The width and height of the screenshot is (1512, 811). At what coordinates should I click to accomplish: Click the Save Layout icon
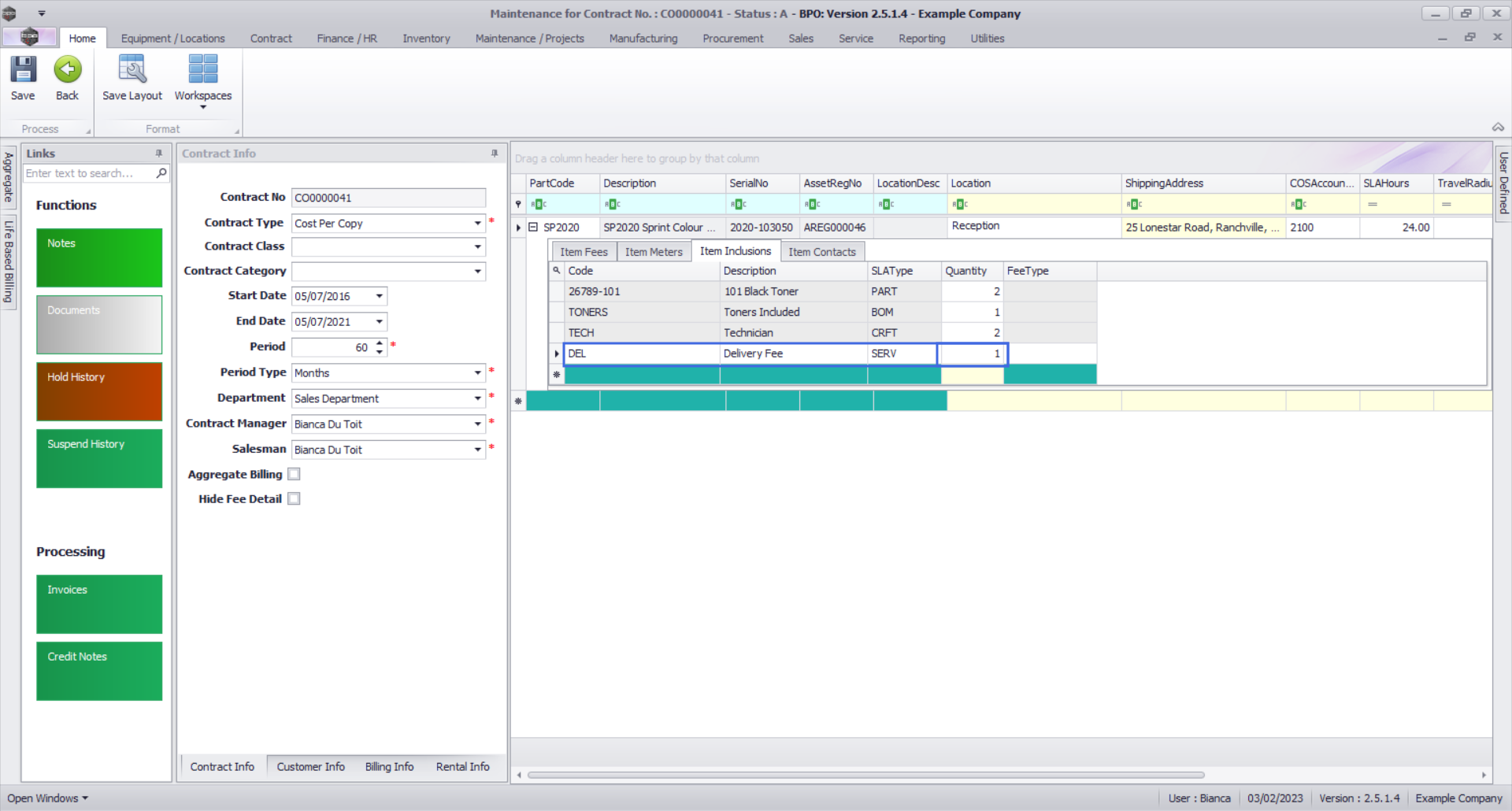132,70
